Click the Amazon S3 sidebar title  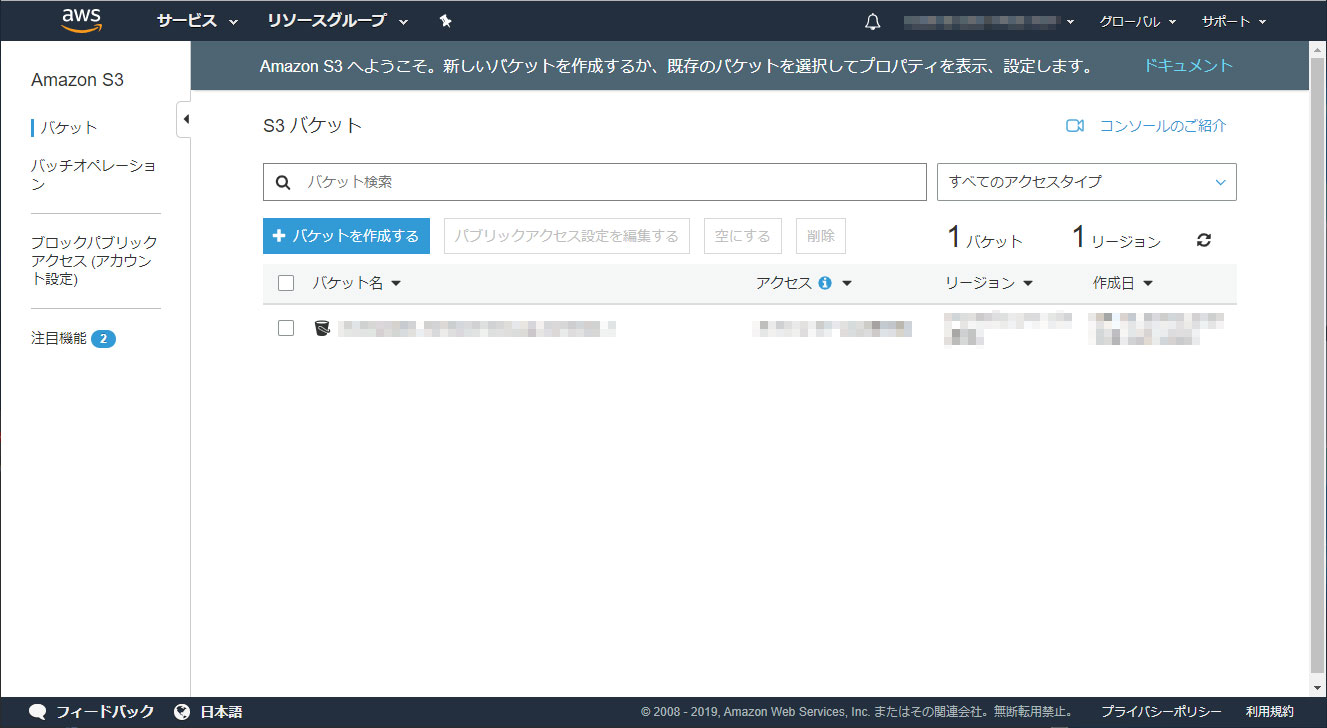77,80
